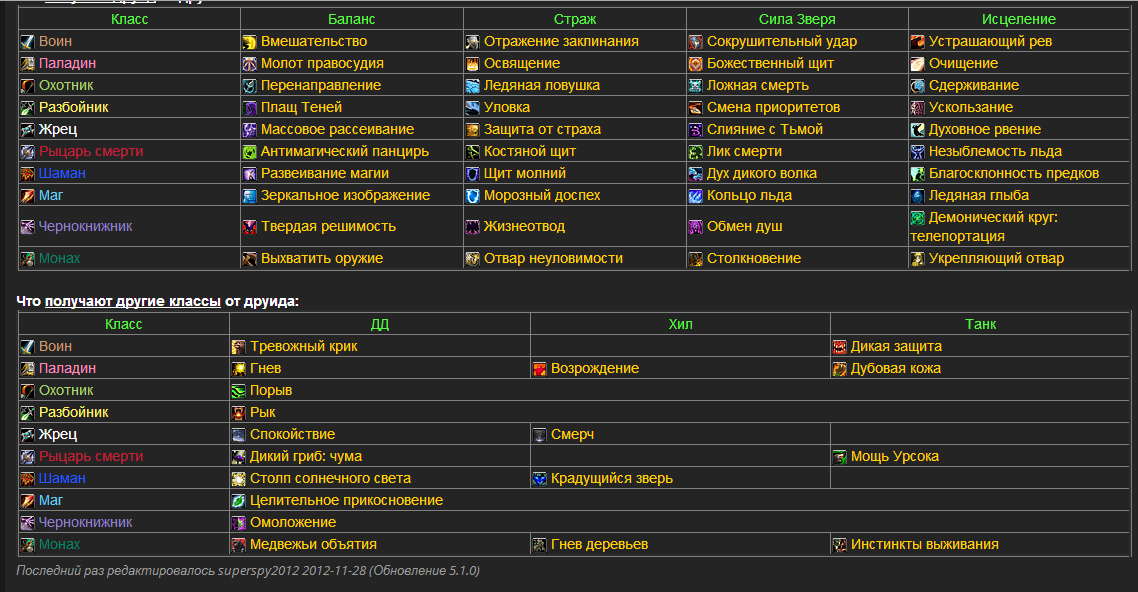Open the Инстинкты выживания spell link
Viewport: 1138px width, 592px height.
click(924, 545)
